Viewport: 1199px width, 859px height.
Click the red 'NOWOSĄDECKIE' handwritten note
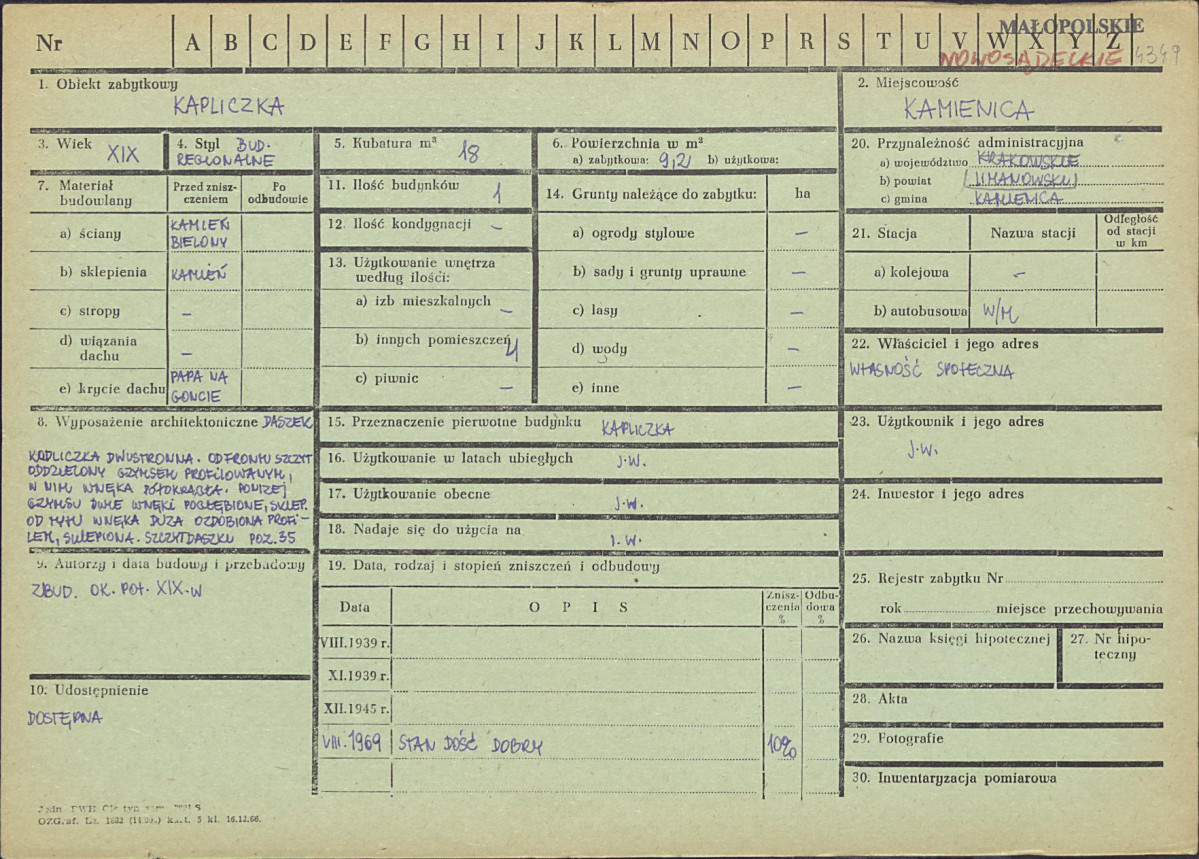1031,58
